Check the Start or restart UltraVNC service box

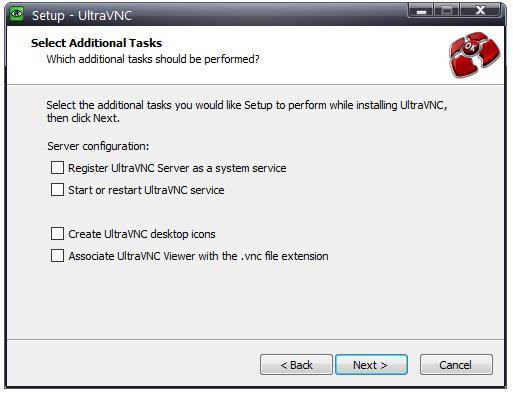pos(57,190)
